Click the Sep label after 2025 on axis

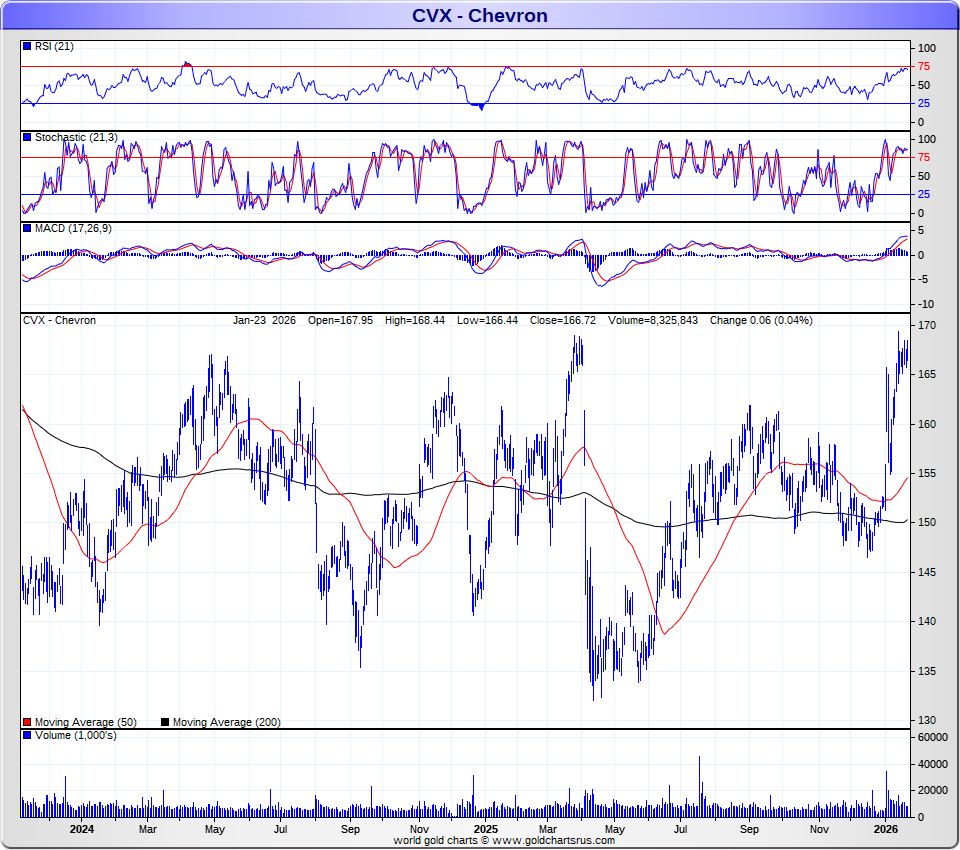(x=749, y=829)
